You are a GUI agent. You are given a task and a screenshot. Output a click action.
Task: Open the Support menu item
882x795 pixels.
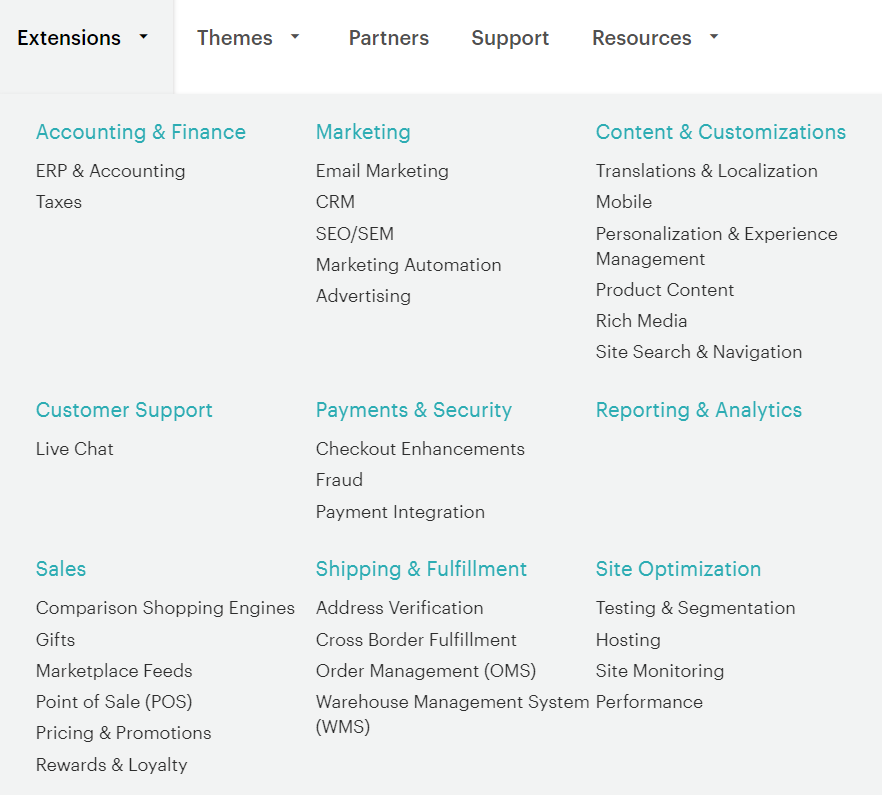510,38
